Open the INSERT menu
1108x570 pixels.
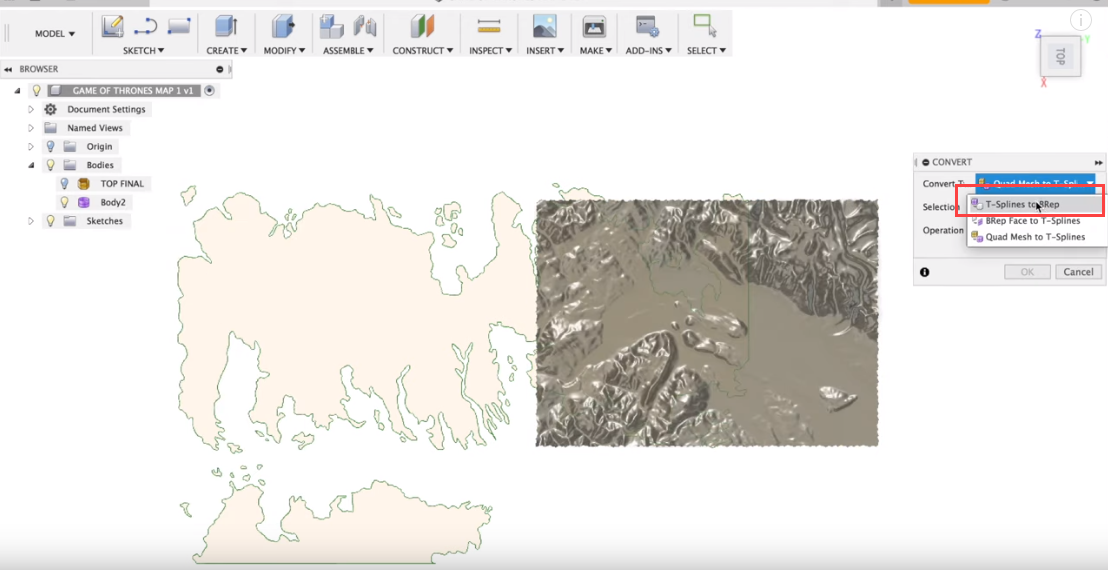pos(545,51)
